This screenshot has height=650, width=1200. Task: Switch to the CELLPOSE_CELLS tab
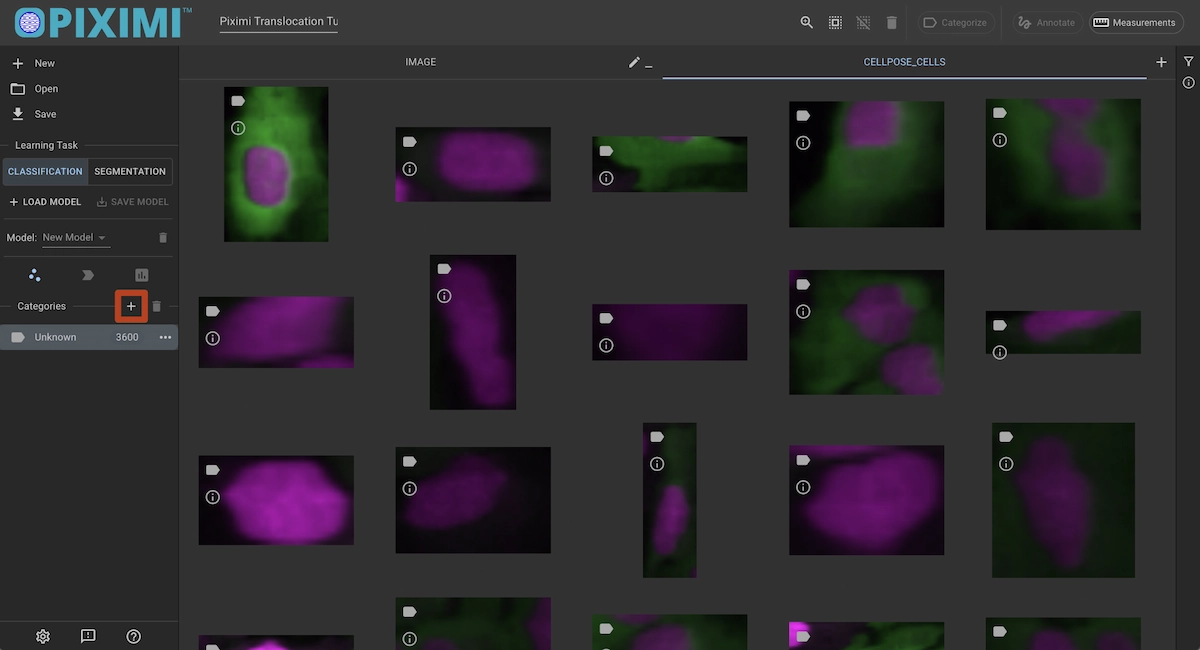point(904,62)
